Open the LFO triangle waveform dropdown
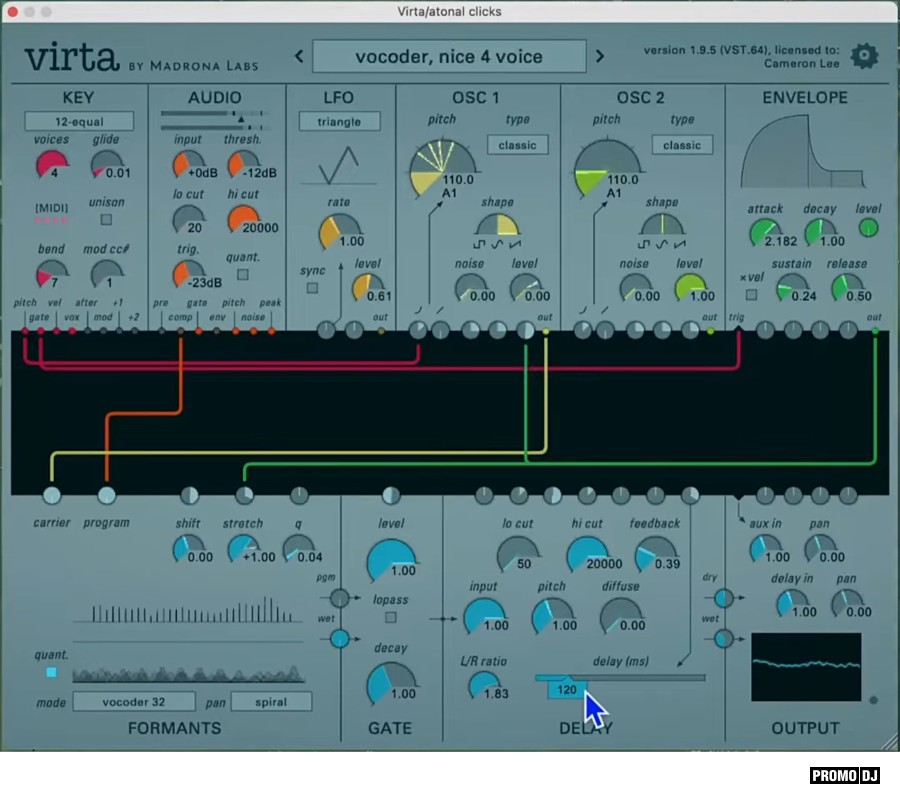 339,122
